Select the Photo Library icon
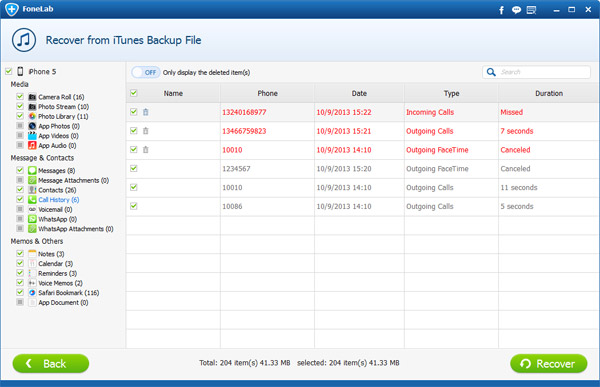 point(32,116)
